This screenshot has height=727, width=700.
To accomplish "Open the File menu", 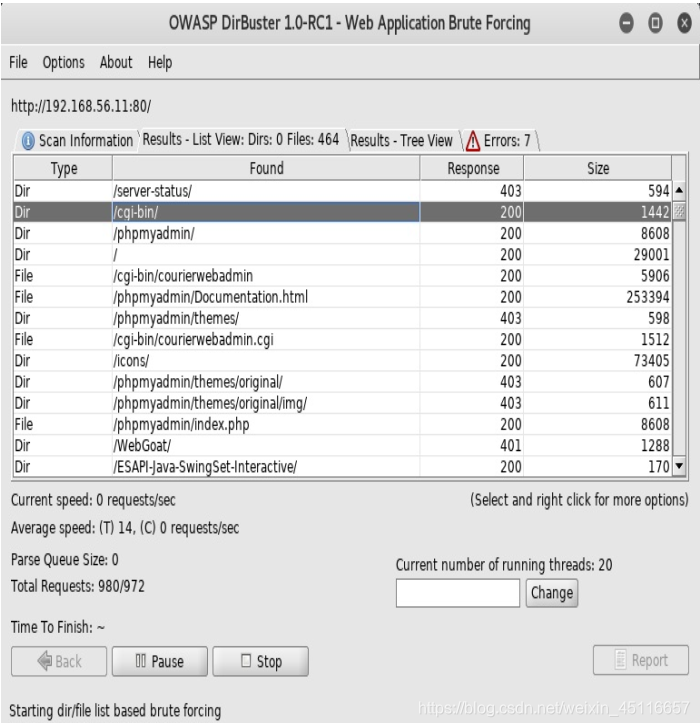I will point(18,62).
